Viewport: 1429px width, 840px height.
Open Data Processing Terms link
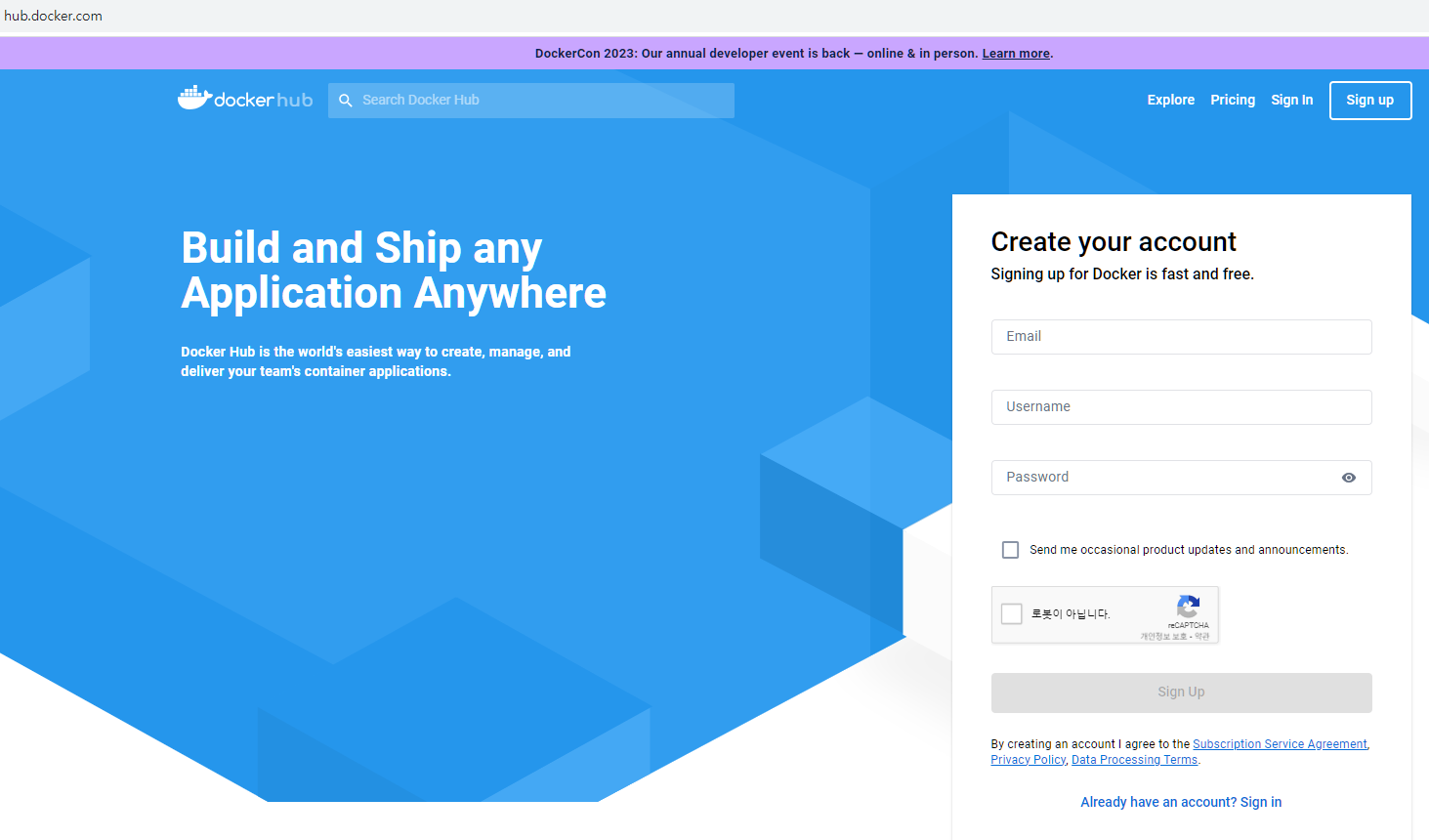click(x=1134, y=760)
